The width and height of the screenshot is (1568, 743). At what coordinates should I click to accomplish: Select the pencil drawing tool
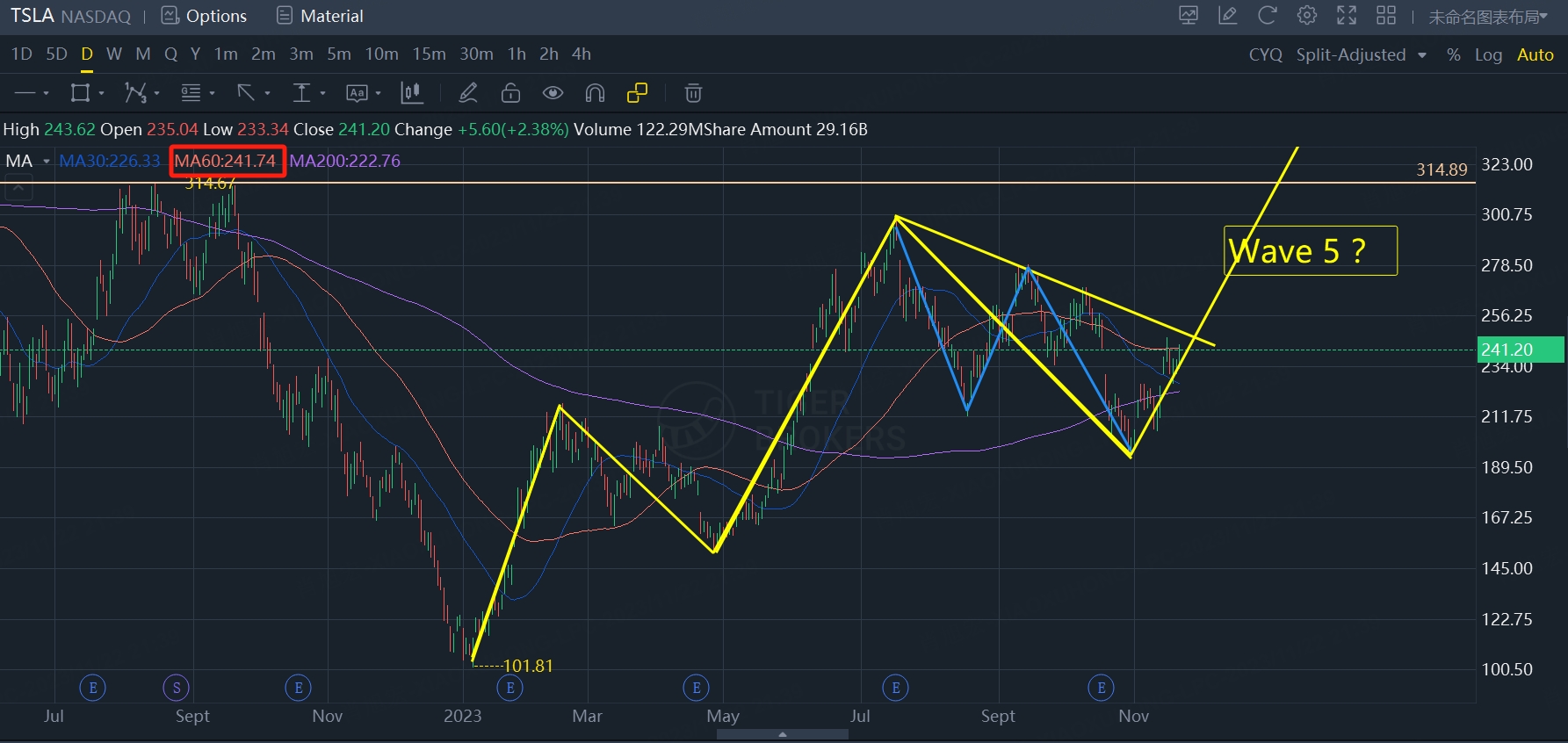[468, 93]
